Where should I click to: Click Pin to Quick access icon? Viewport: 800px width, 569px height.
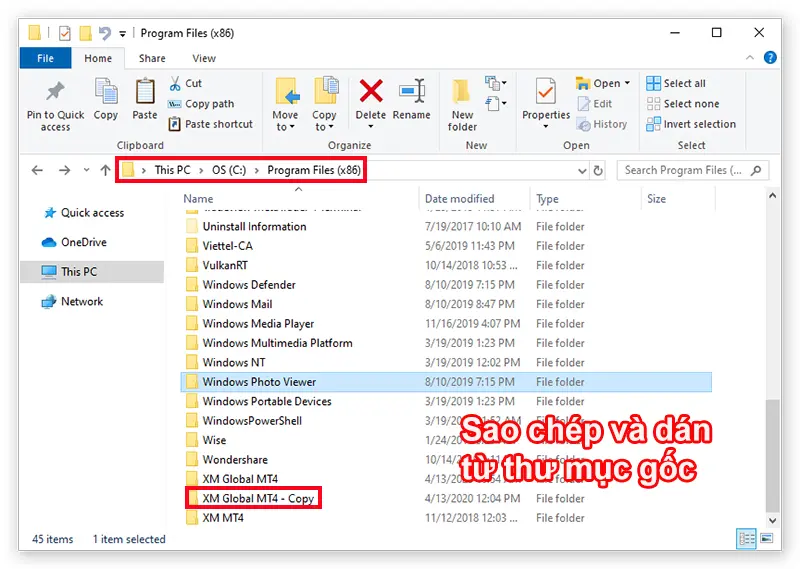[55, 92]
